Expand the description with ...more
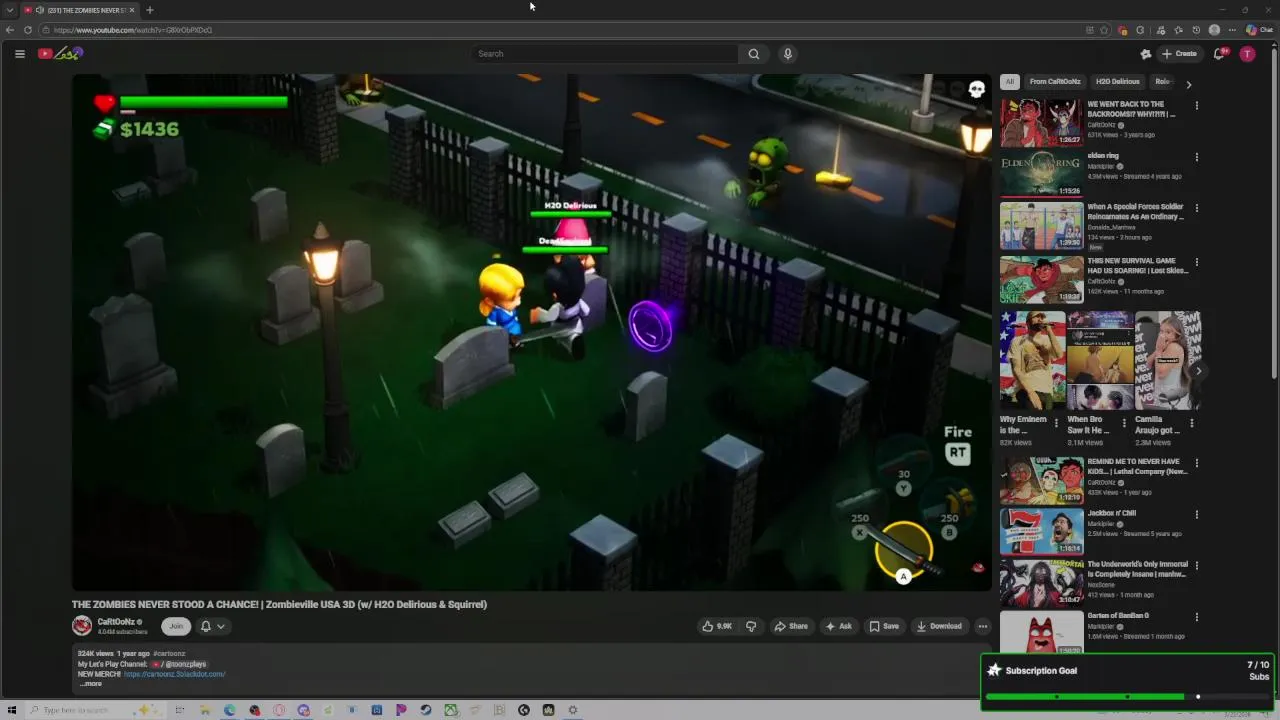The height and width of the screenshot is (720, 1280). pos(91,684)
